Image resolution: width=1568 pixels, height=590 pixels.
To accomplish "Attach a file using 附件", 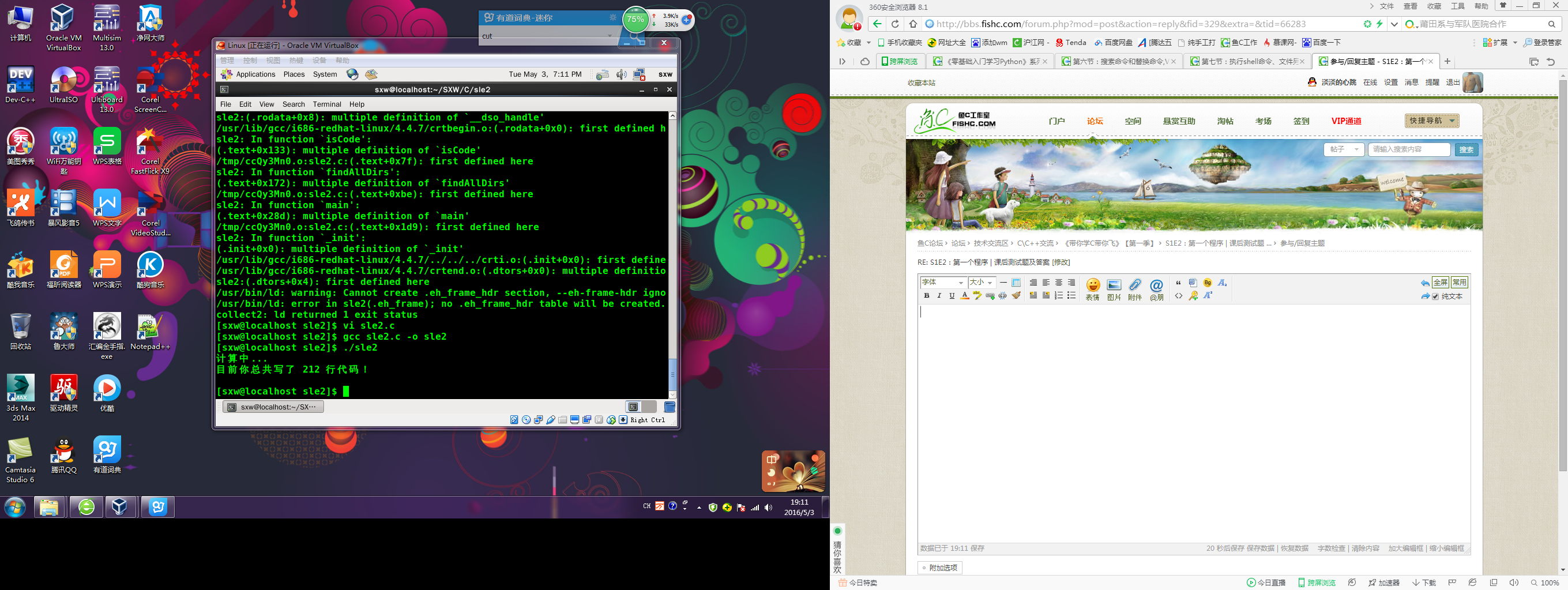I will point(1134,289).
